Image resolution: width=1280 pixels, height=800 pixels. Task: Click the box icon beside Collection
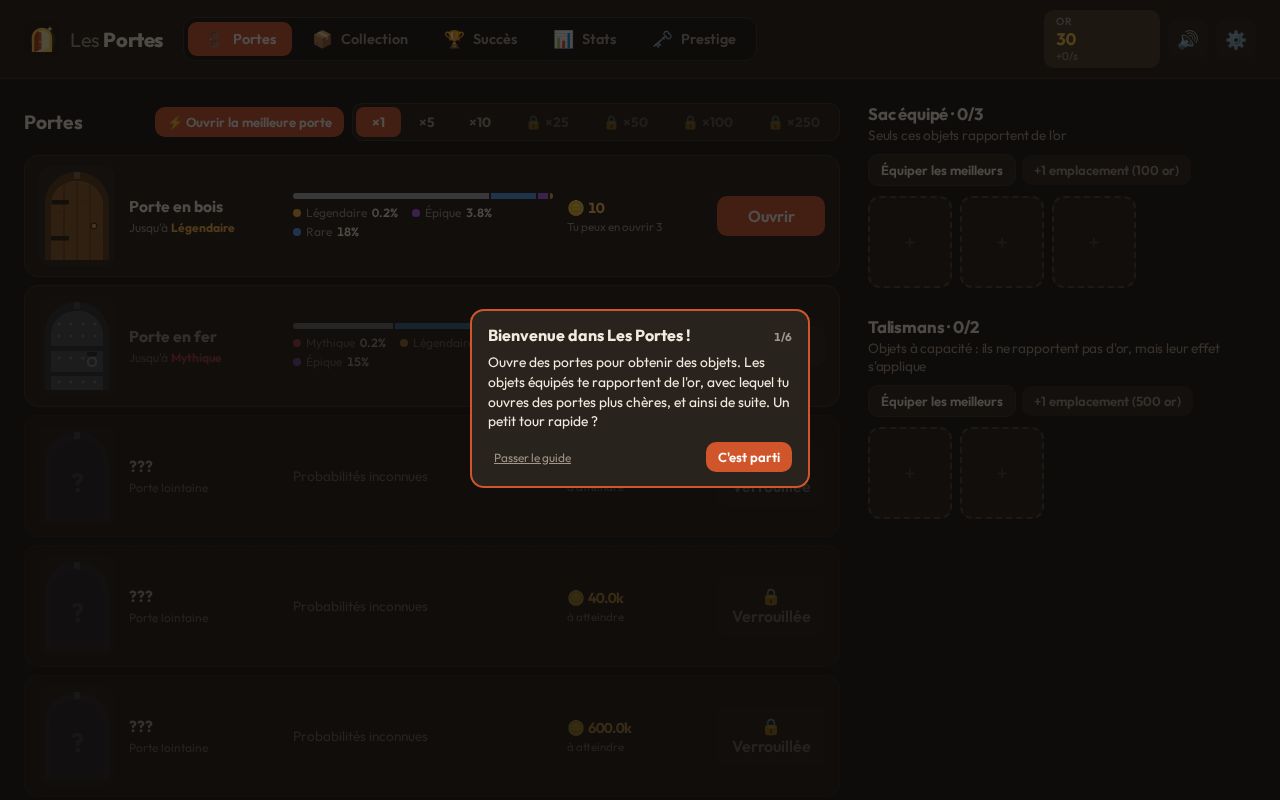[322, 39]
